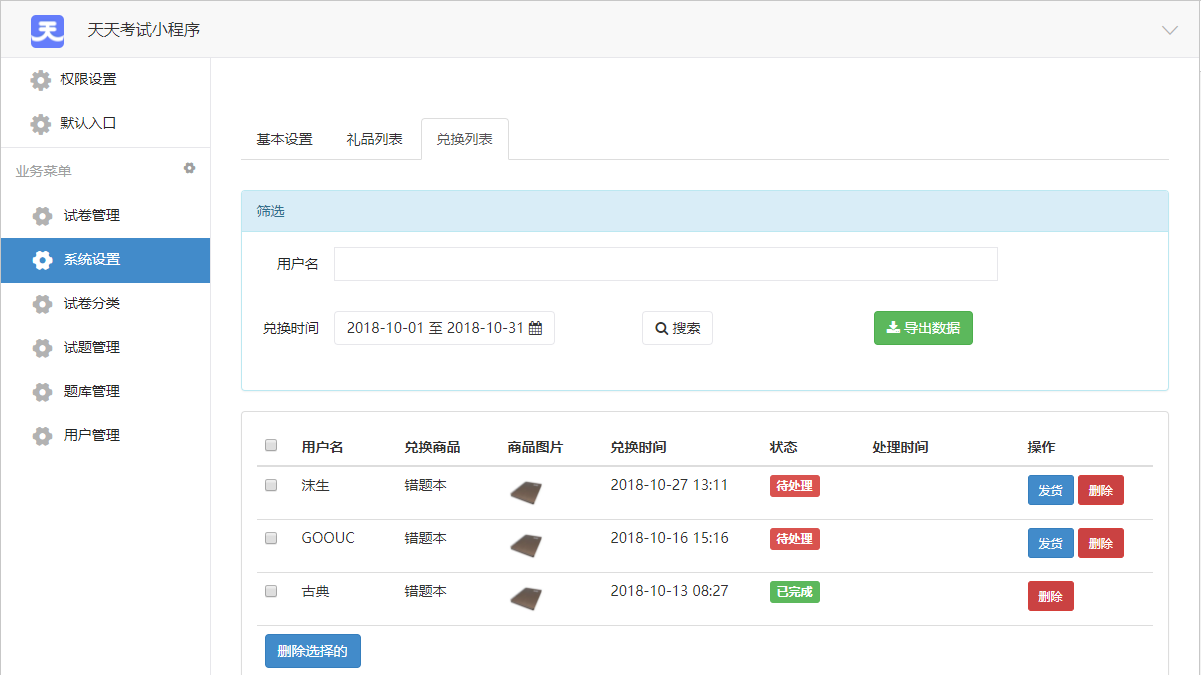This screenshot has height=675, width=1201.
Task: Click the 天天考试 app logo icon
Action: (47, 30)
